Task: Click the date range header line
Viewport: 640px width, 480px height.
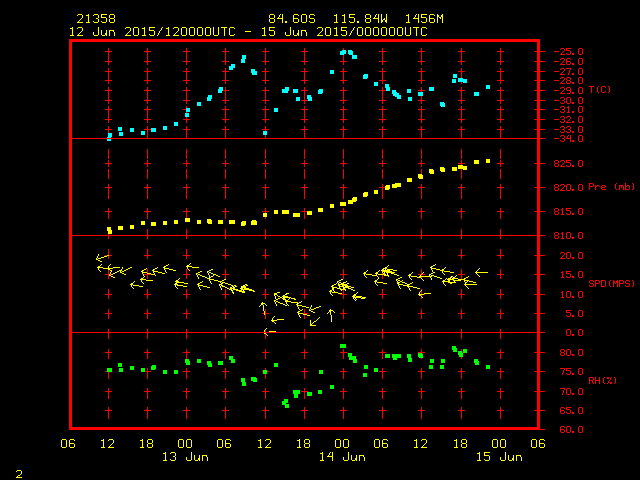Action: (x=248, y=32)
